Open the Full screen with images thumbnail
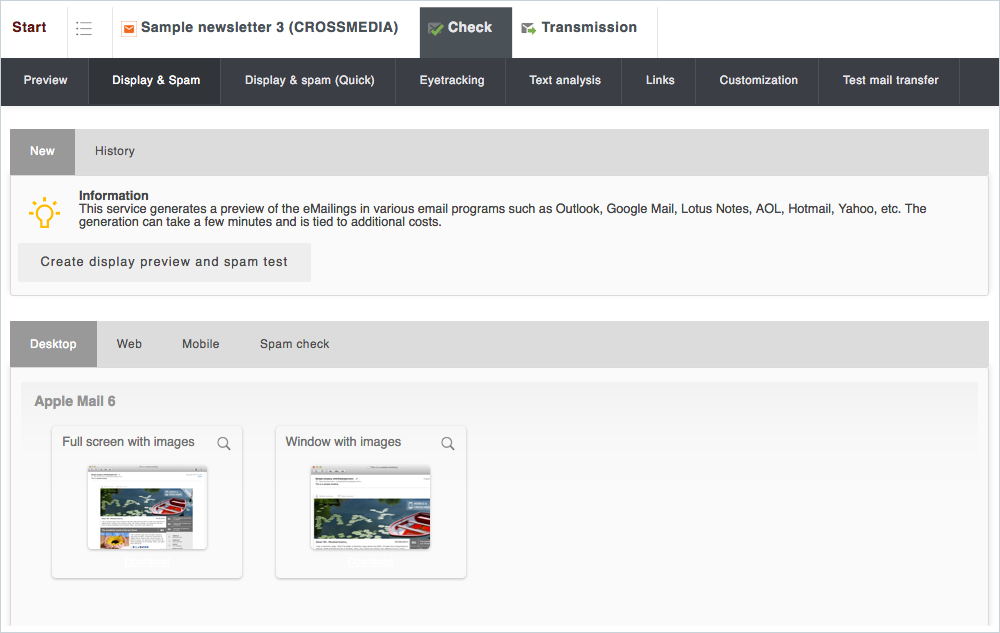Image resolution: width=1000 pixels, height=633 pixels. (x=147, y=507)
